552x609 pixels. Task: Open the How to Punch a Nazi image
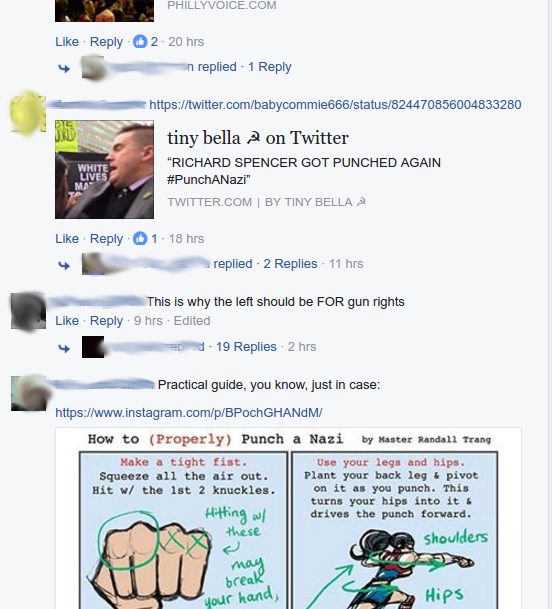point(288,518)
